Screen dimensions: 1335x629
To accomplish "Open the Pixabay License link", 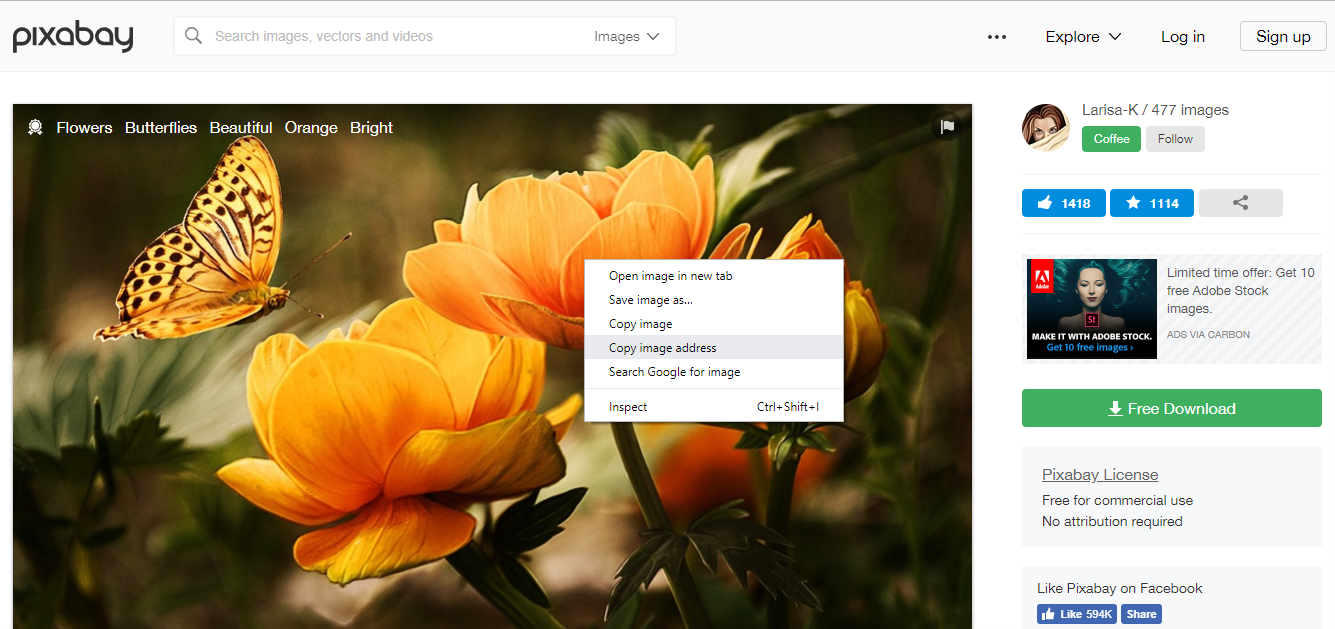I will pos(1100,475).
